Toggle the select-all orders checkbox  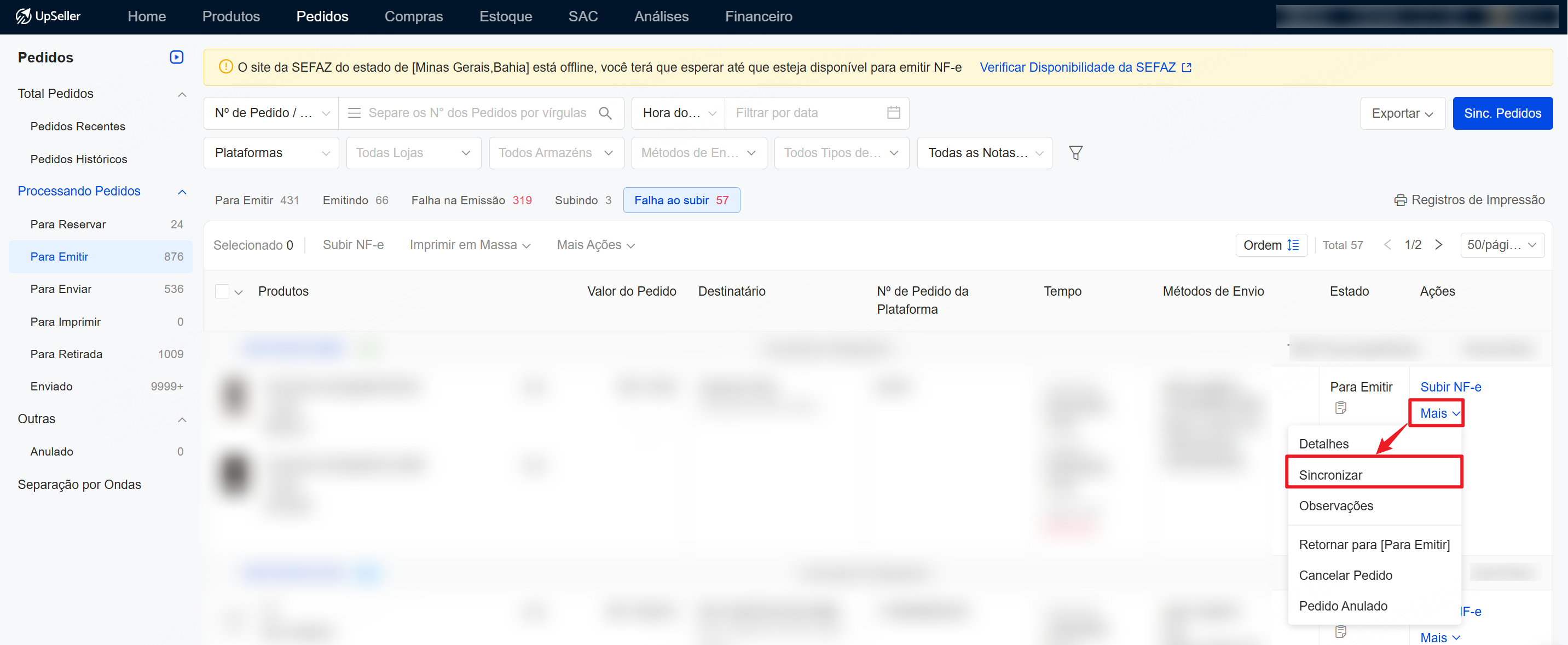click(222, 292)
